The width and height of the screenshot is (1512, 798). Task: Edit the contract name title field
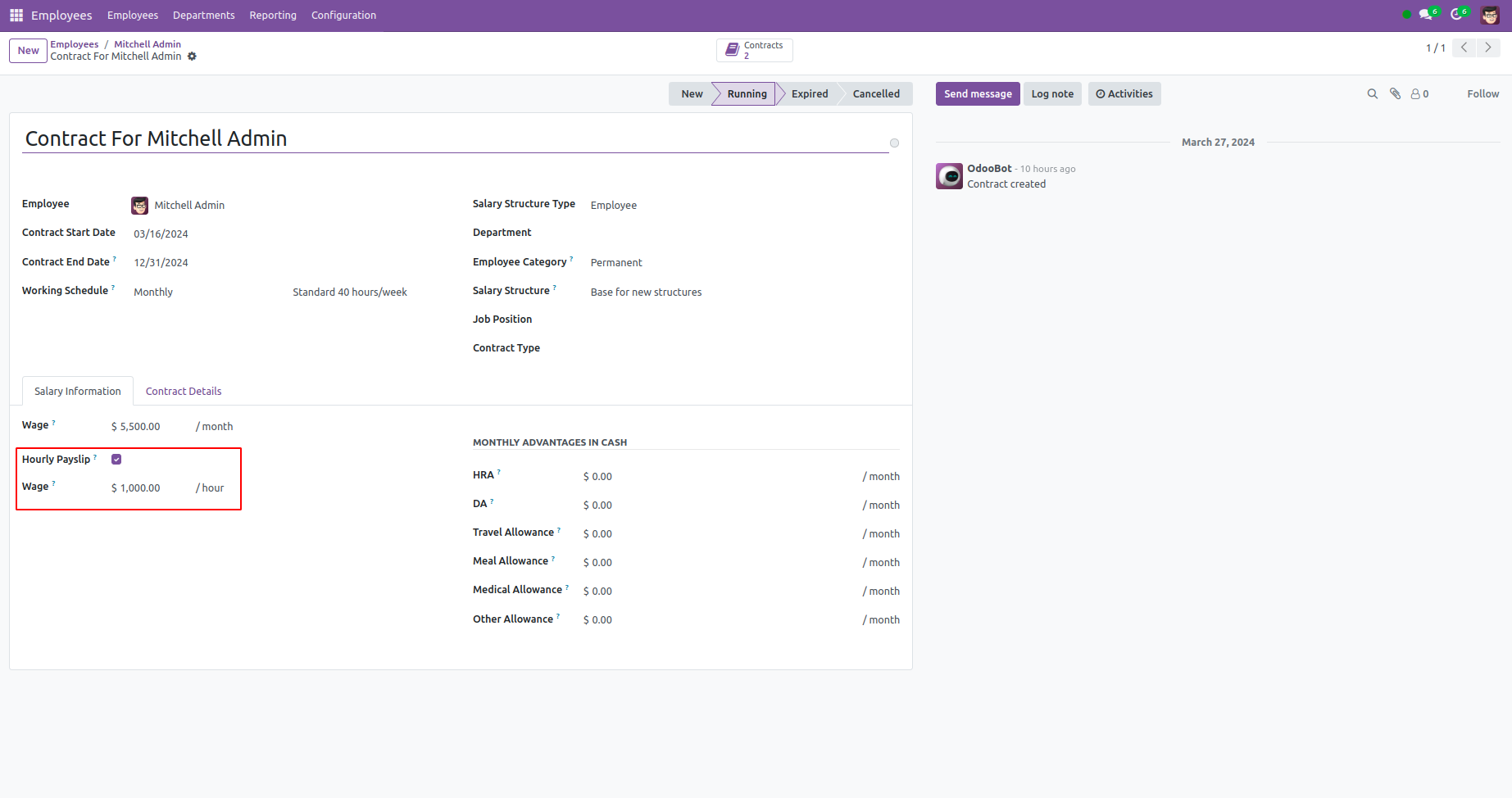click(x=455, y=139)
